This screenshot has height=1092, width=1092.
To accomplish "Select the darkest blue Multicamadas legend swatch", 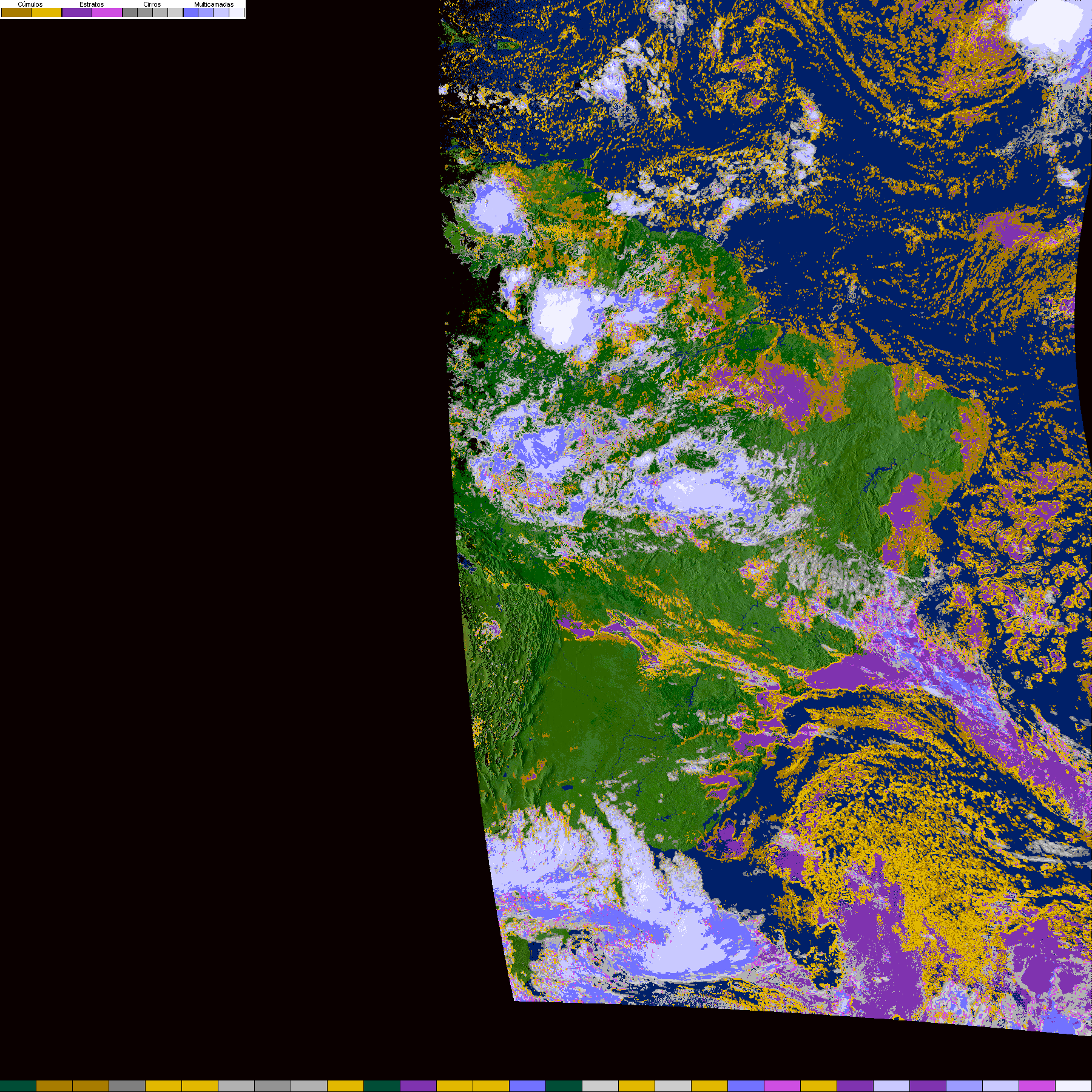I will (190, 12).
